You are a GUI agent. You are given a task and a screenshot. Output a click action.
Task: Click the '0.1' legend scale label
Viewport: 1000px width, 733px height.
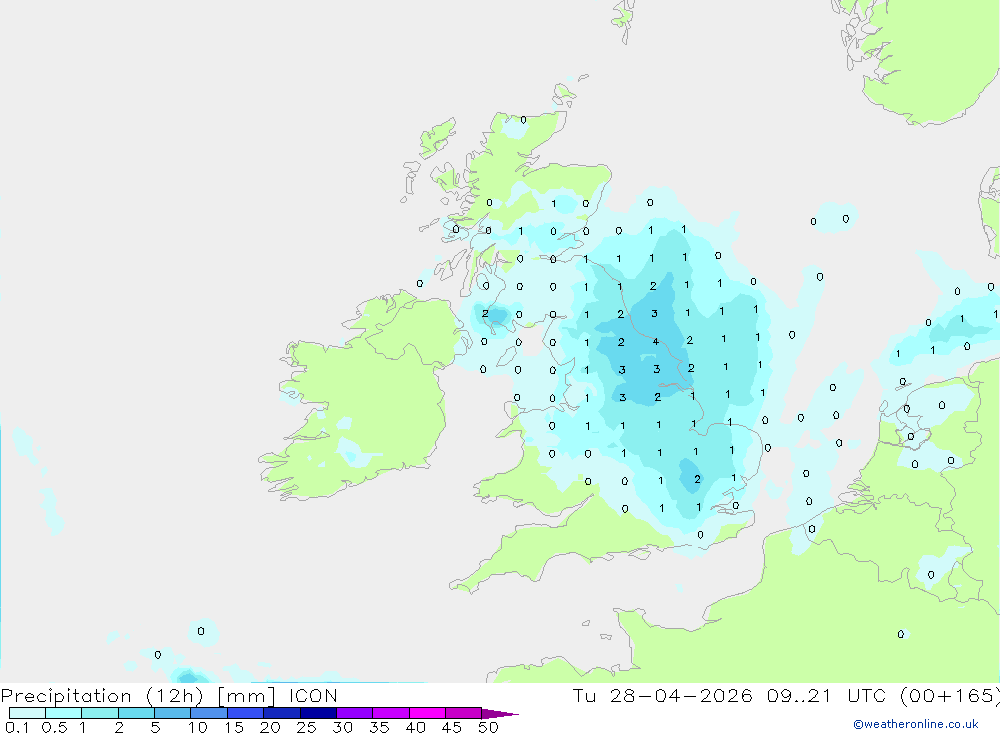pyautogui.click(x=17, y=727)
